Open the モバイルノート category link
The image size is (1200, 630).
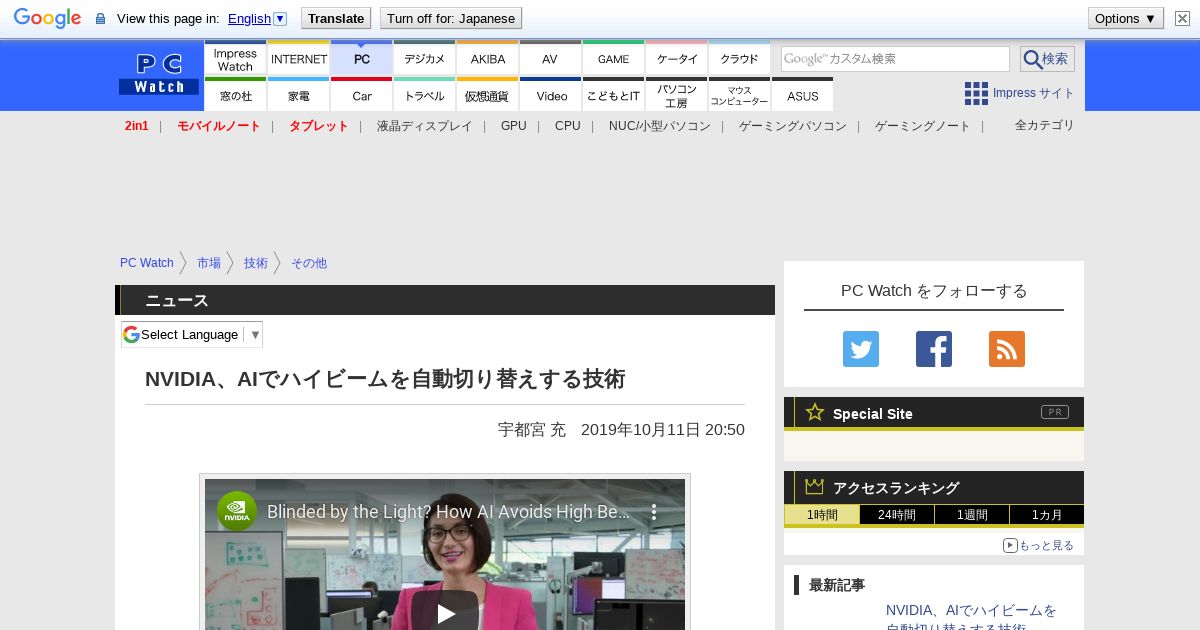219,126
